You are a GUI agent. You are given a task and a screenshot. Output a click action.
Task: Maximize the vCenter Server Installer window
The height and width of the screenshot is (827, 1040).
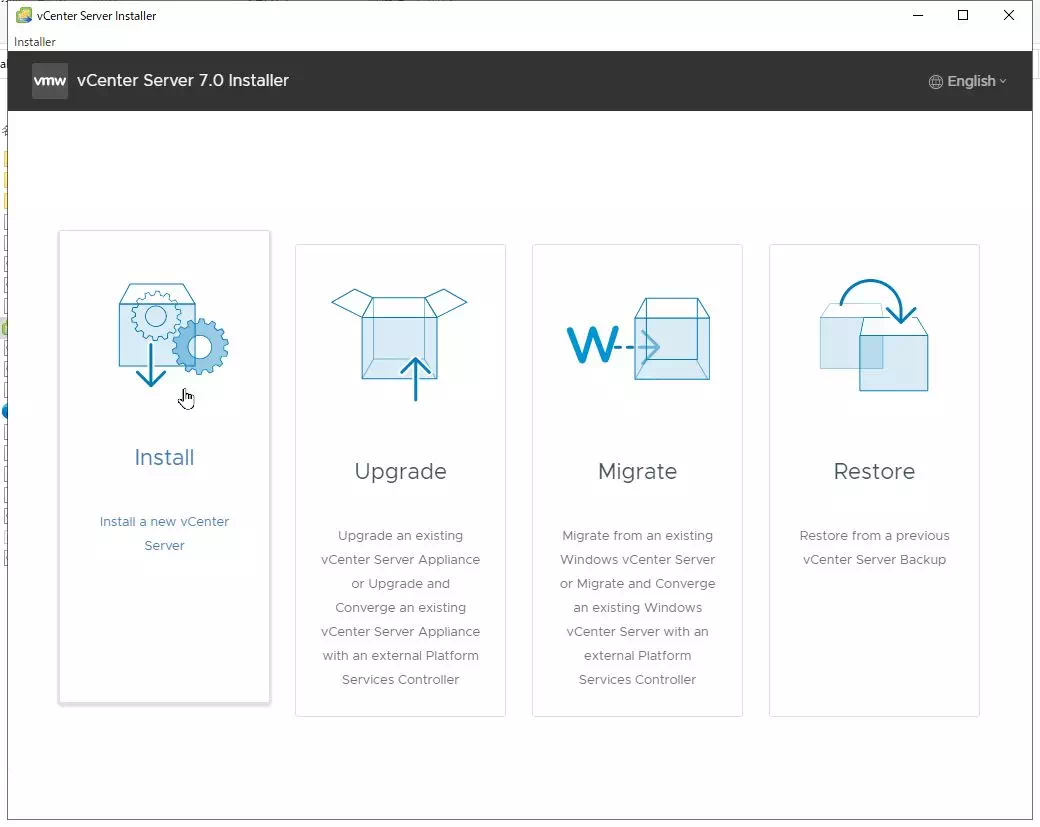click(x=963, y=15)
